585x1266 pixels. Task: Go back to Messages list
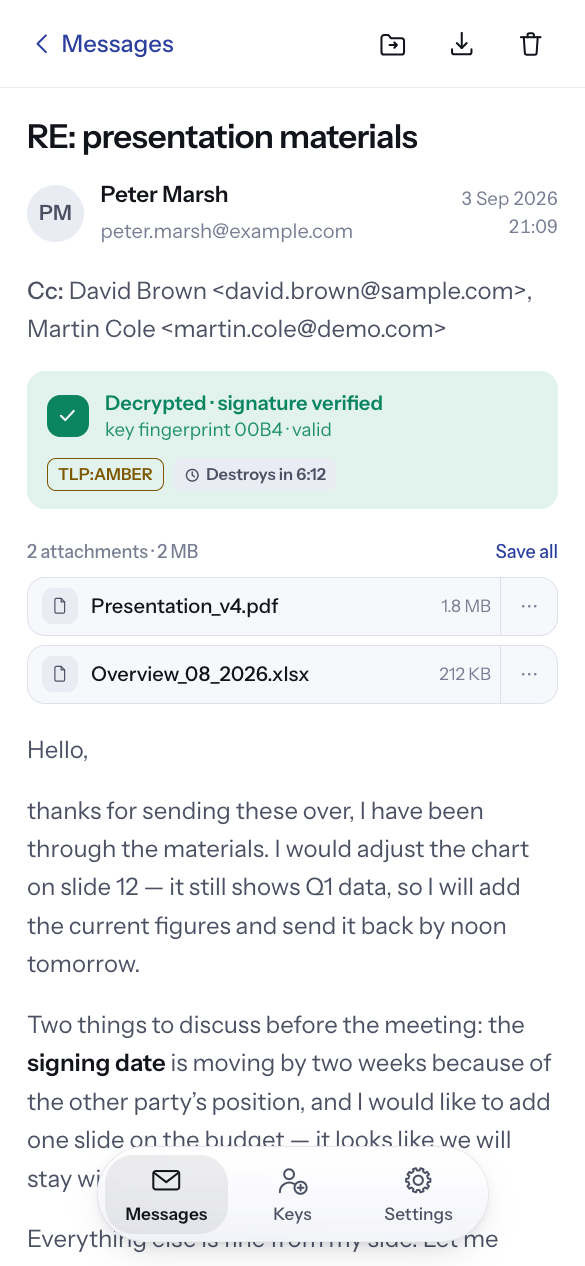pos(103,44)
